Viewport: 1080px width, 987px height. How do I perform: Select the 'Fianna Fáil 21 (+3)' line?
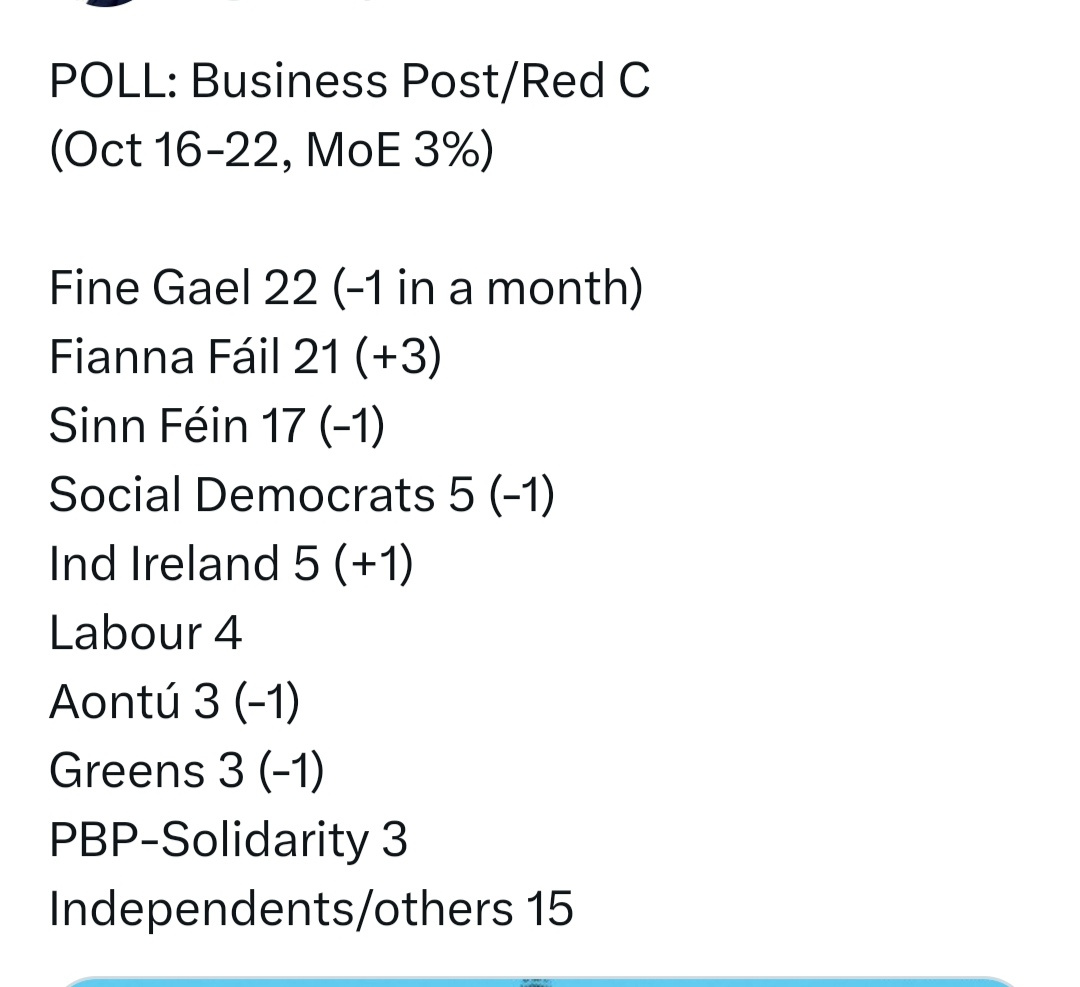tap(245, 357)
